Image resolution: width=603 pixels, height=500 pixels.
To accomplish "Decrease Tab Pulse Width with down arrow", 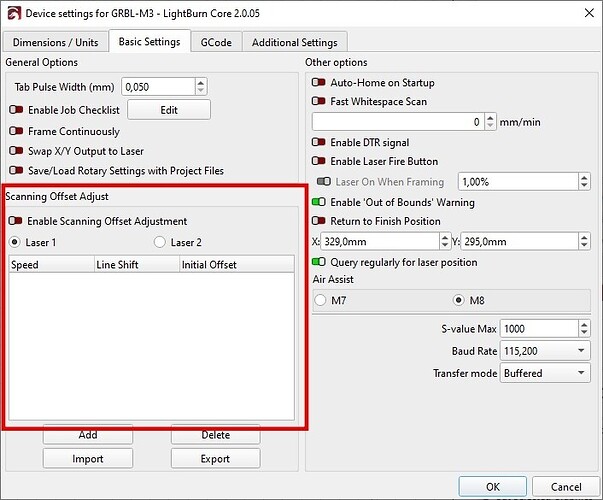I will [x=201, y=91].
